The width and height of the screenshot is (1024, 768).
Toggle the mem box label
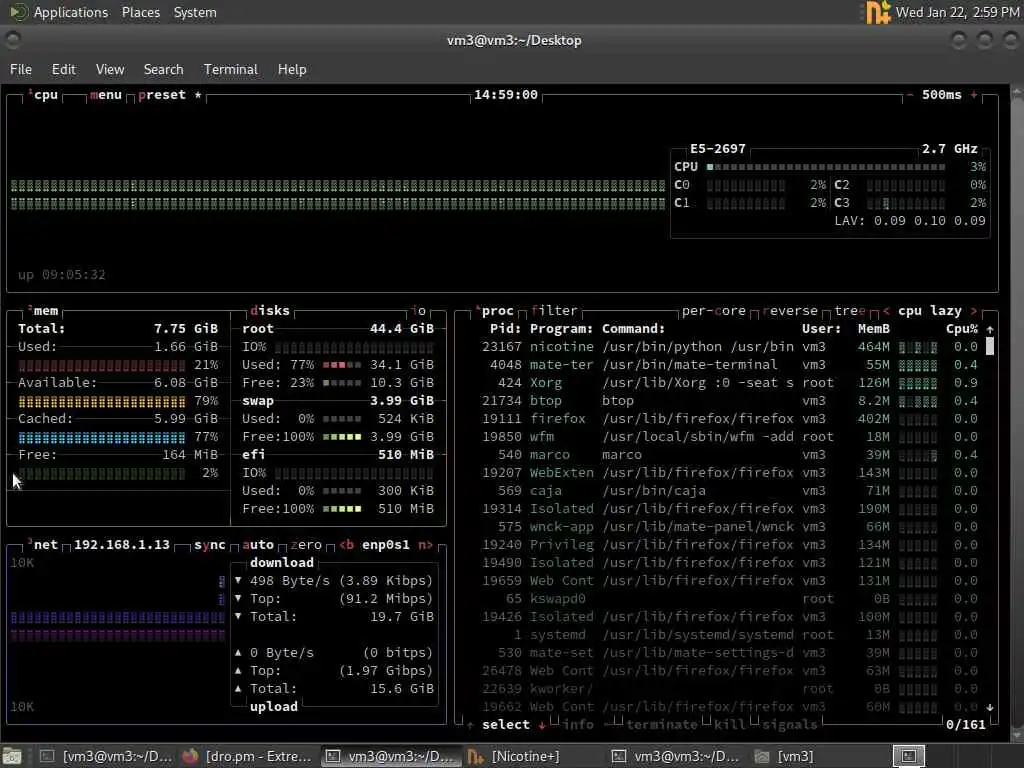[x=43, y=311]
